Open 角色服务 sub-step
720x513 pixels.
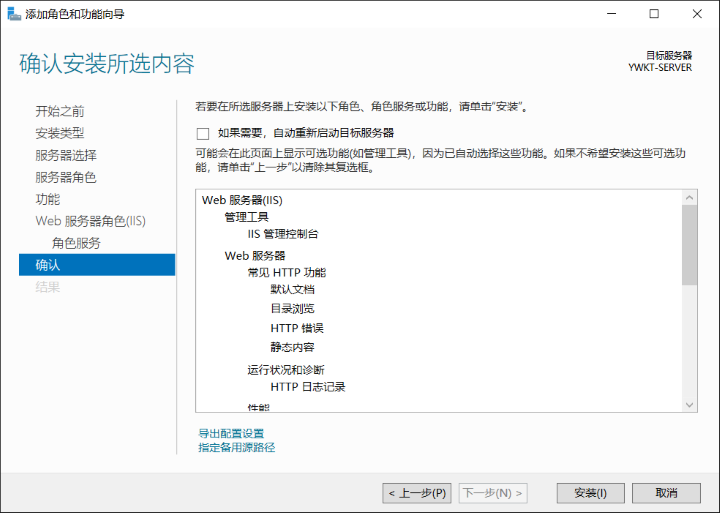[x=76, y=243]
